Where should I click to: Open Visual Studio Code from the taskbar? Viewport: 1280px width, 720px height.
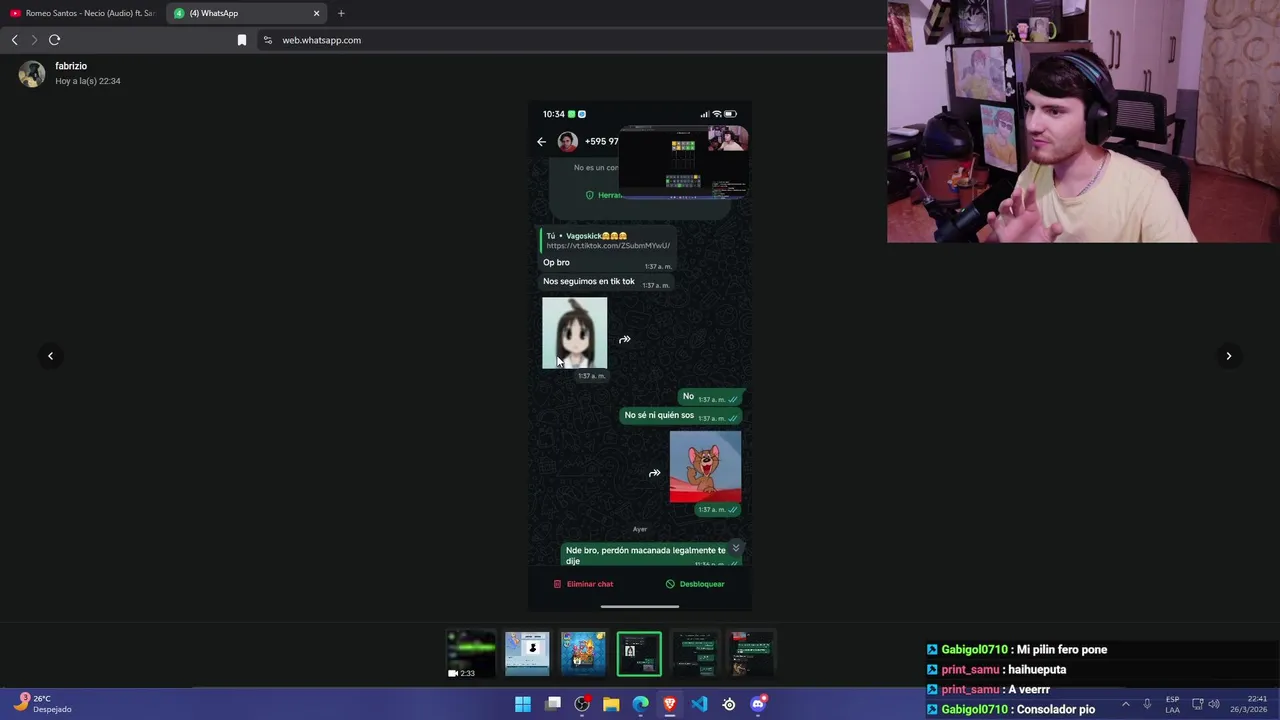pos(699,704)
